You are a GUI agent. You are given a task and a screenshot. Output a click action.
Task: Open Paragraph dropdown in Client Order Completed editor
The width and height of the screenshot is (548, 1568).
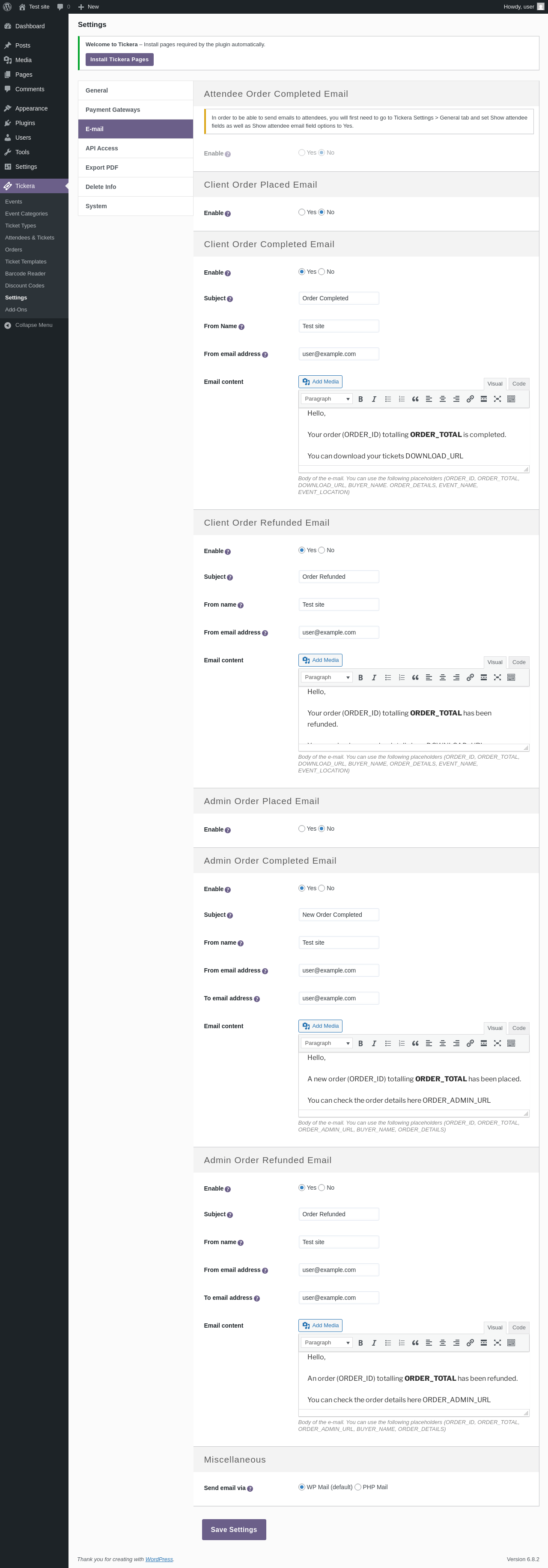[327, 399]
